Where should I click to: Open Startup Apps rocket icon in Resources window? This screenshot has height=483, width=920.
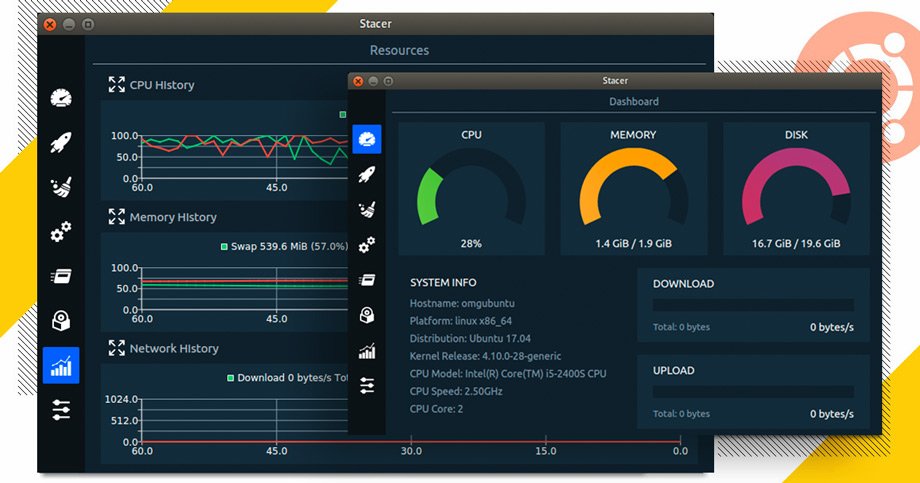(x=61, y=143)
